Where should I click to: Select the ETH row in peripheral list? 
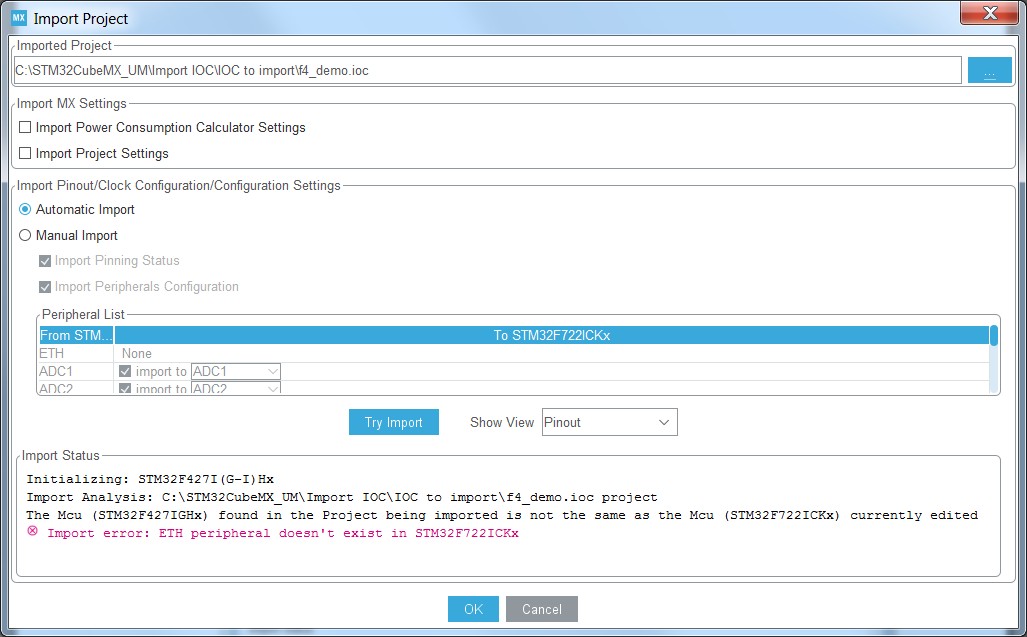(514, 354)
